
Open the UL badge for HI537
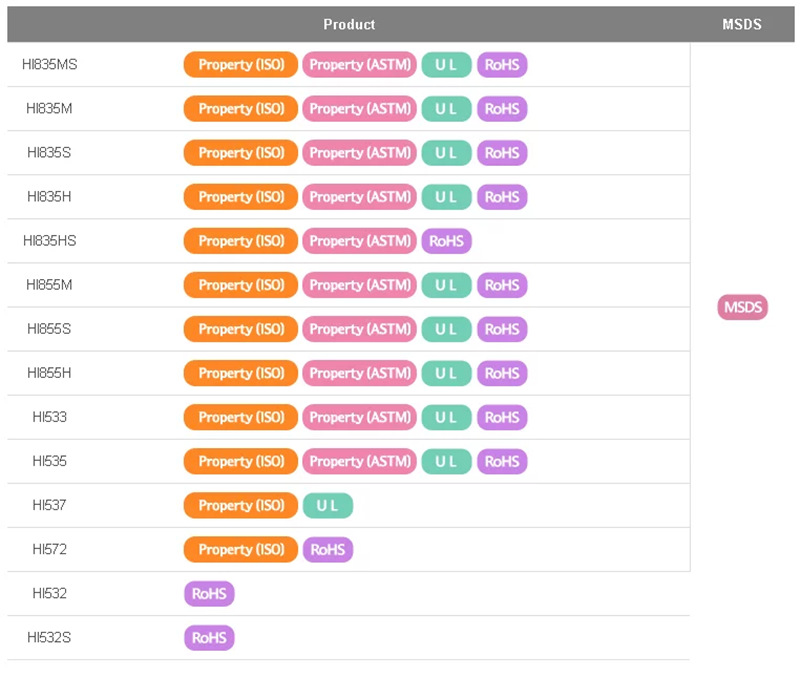click(x=328, y=505)
